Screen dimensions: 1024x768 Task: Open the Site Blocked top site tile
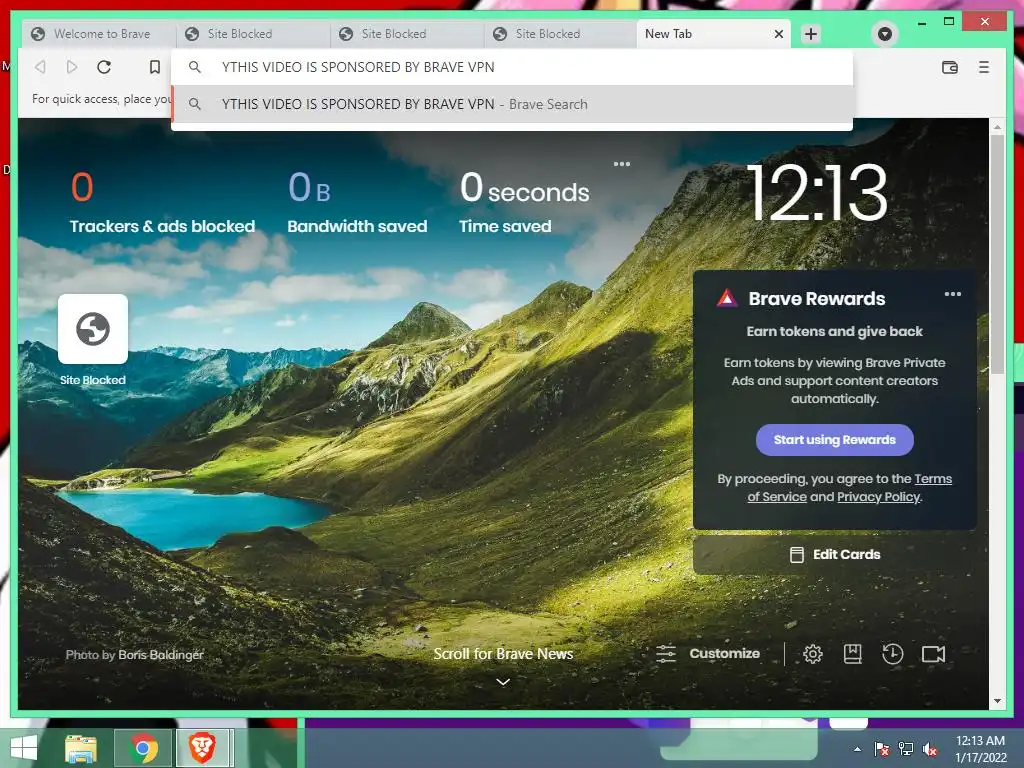click(x=93, y=328)
